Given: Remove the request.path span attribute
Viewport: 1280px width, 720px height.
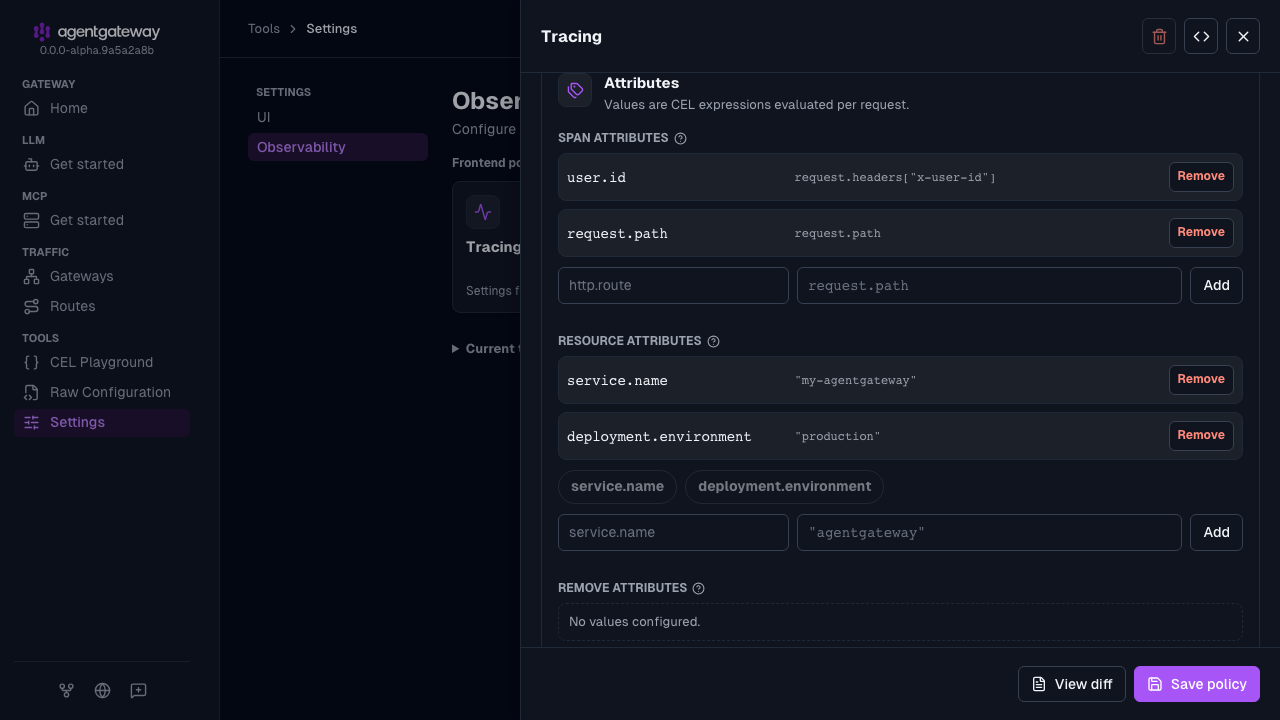Looking at the screenshot, I should click(x=1201, y=233).
